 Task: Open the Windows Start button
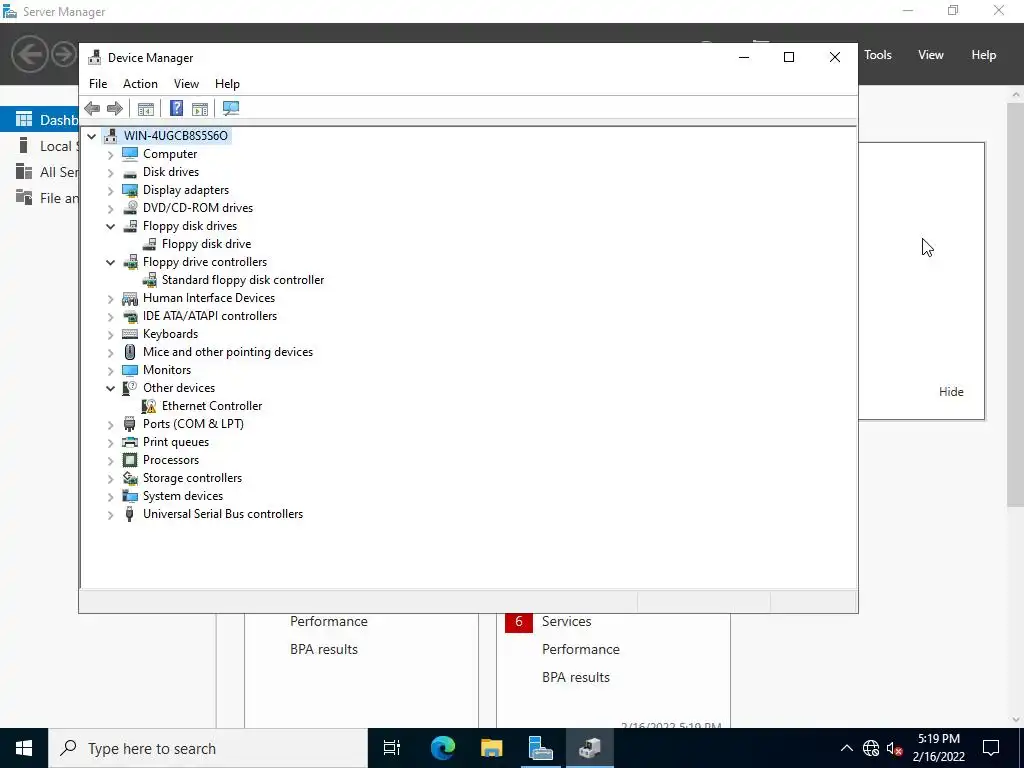point(24,748)
